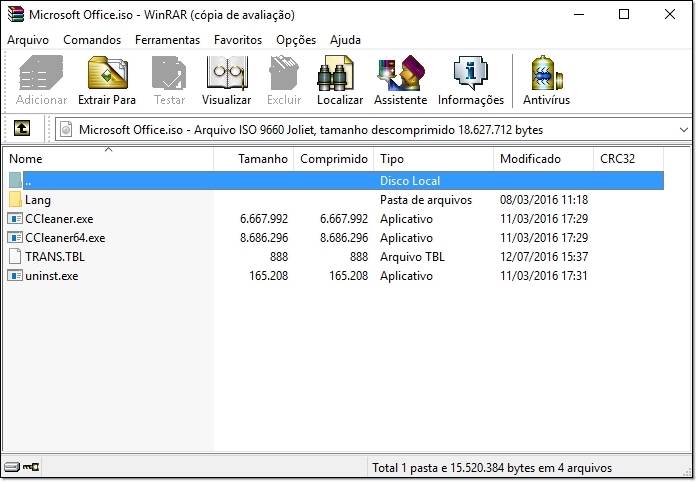Click 'Arquivo TBL' type cell

[412, 257]
